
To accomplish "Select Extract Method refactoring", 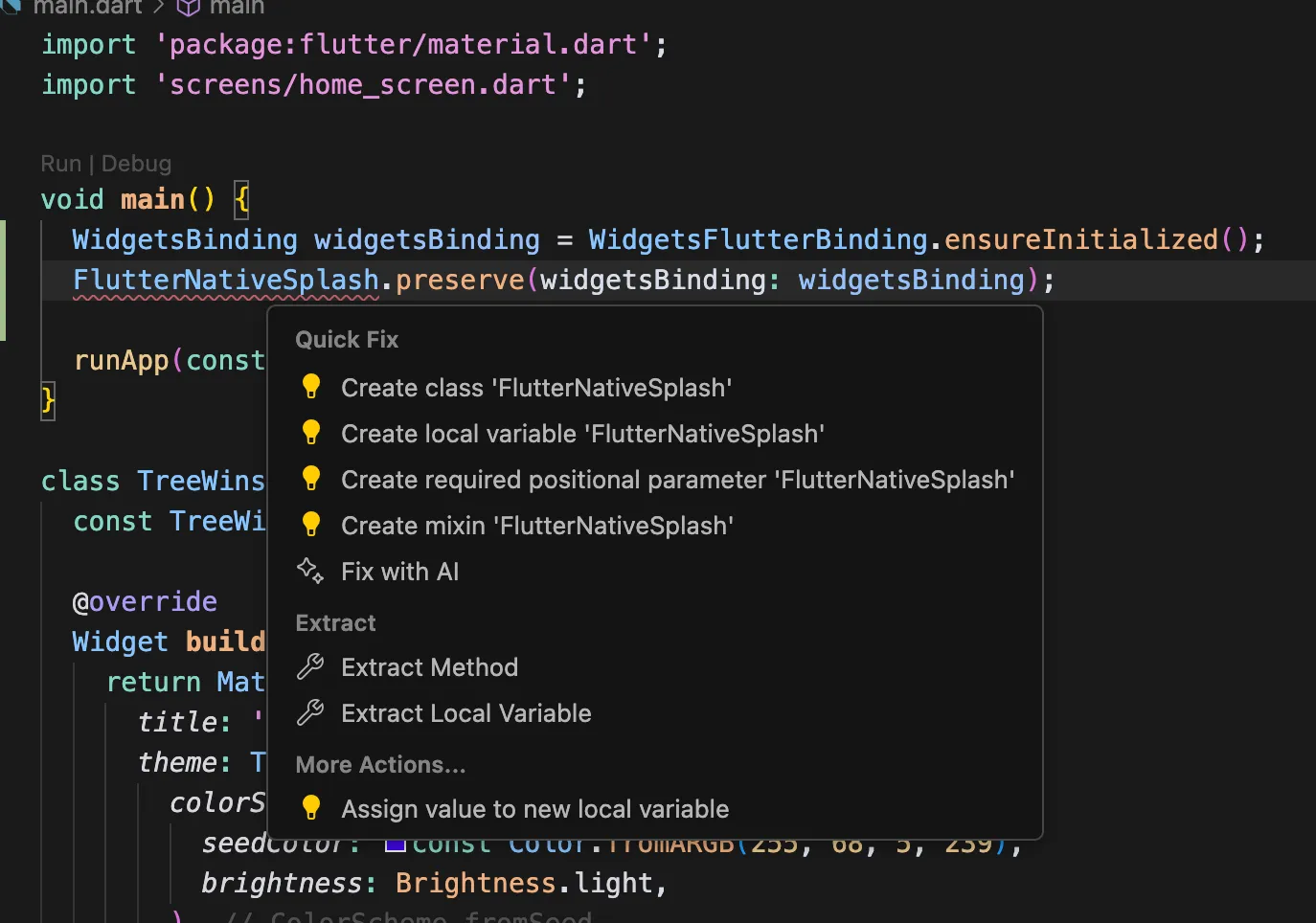I will (654, 667).
